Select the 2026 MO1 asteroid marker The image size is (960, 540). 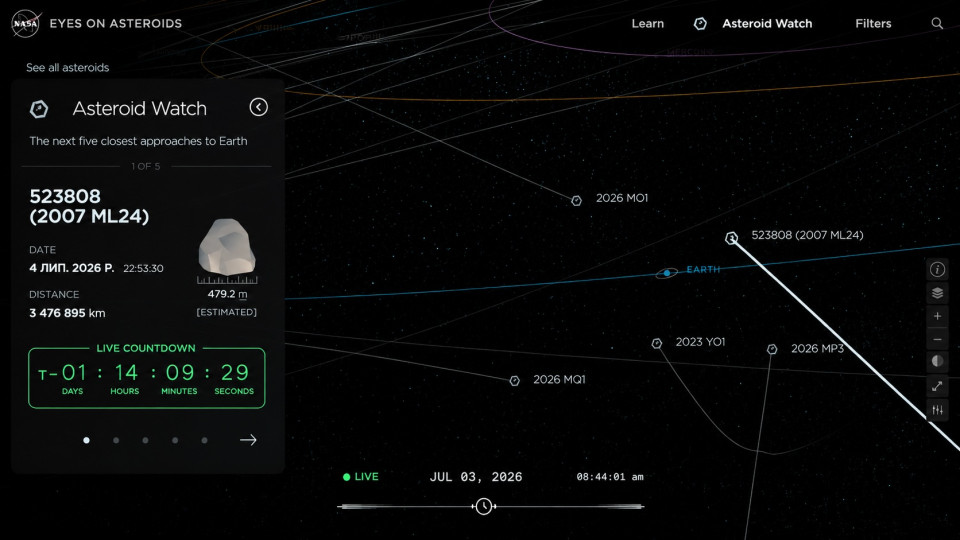coord(576,200)
